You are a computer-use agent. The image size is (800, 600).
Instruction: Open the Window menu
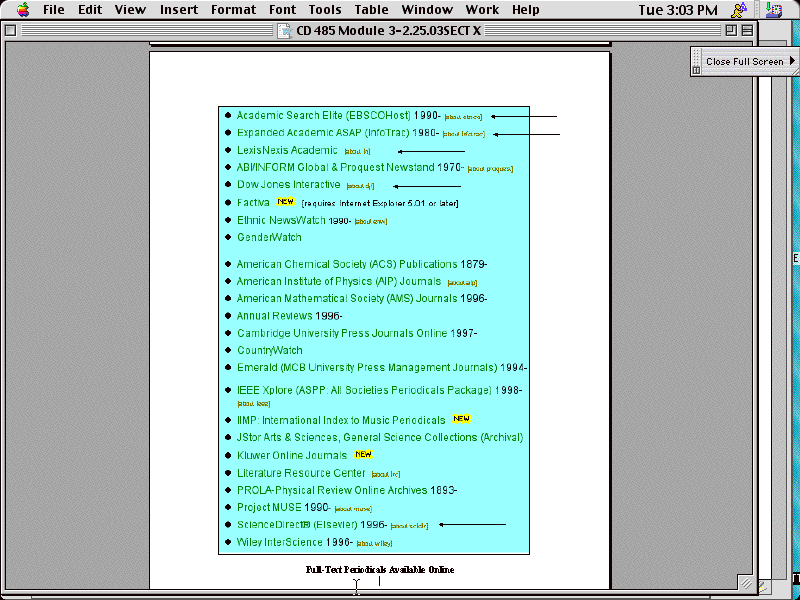(x=427, y=10)
